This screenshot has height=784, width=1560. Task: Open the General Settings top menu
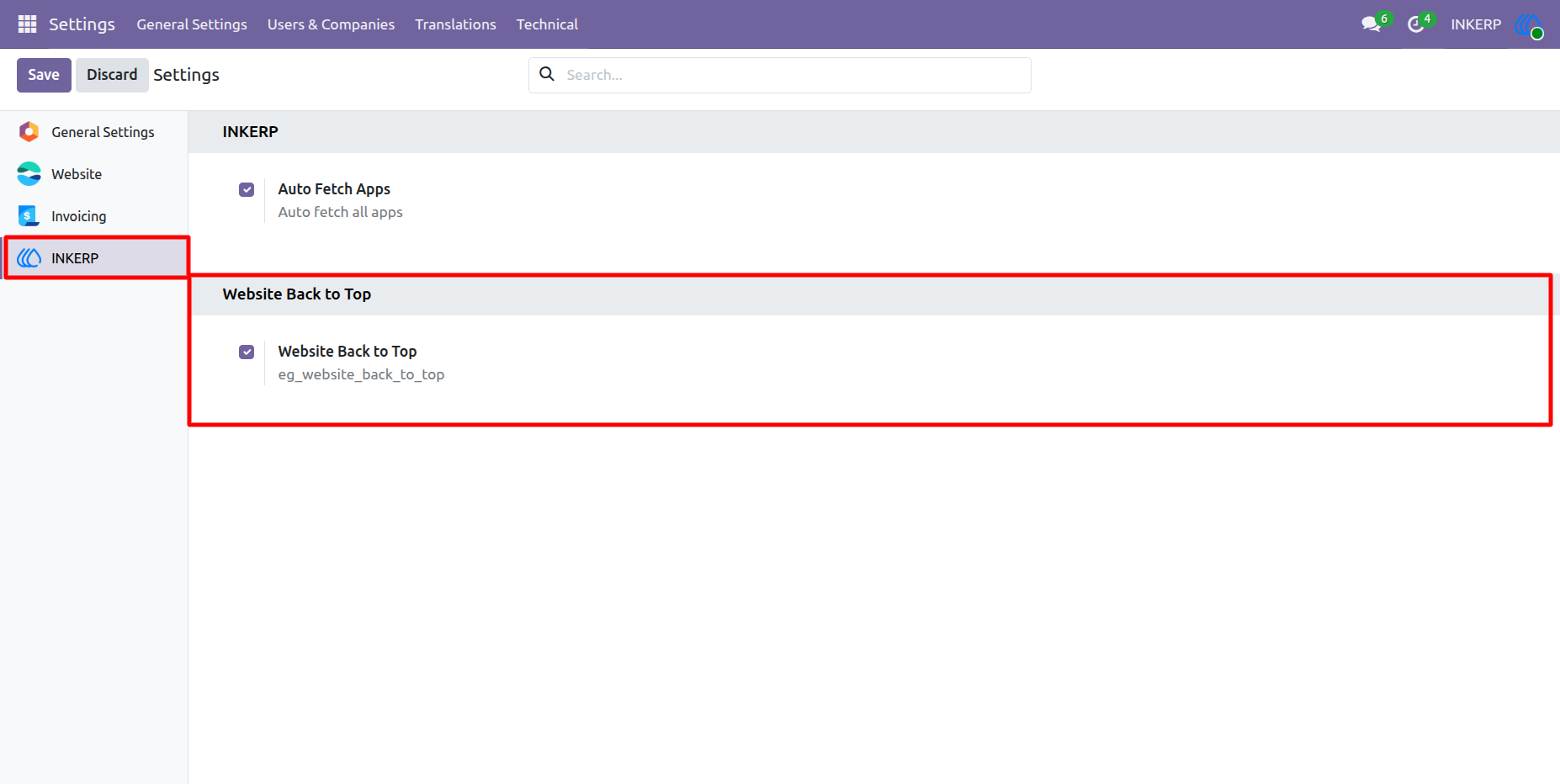click(x=192, y=24)
